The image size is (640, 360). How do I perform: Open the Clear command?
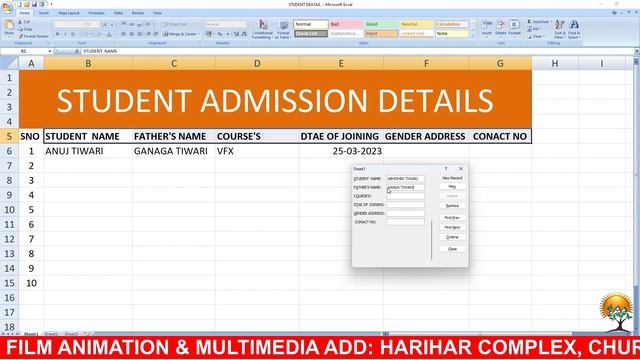tap(535, 36)
